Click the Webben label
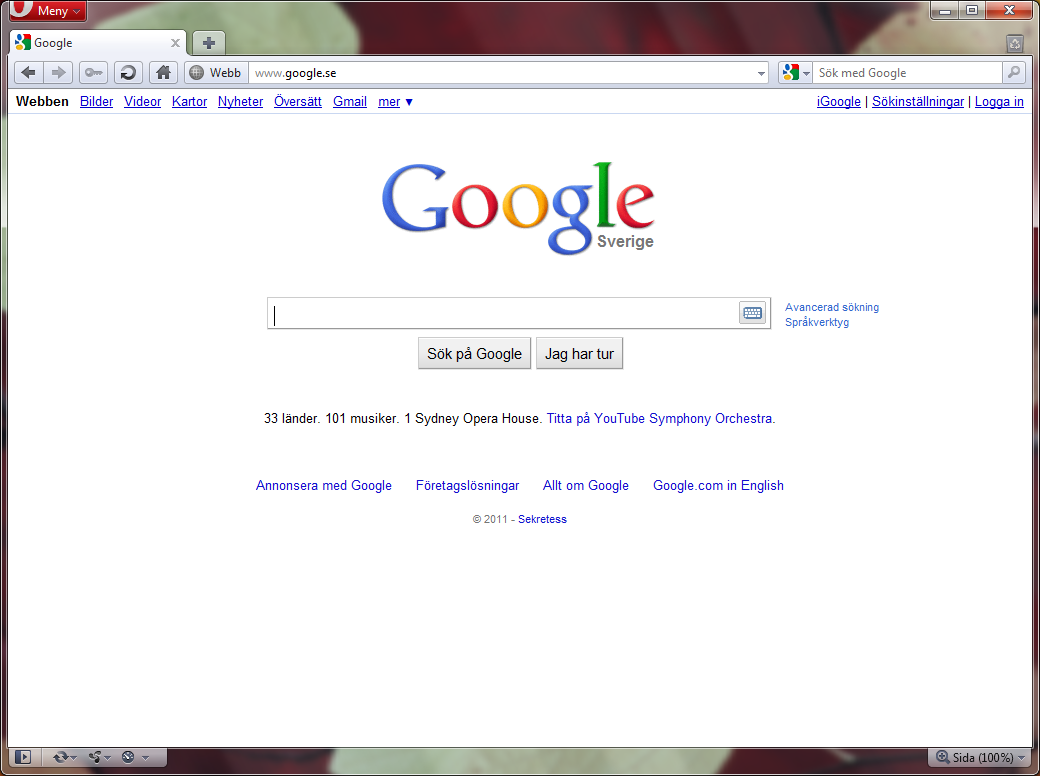This screenshot has height=776, width=1040. point(42,101)
